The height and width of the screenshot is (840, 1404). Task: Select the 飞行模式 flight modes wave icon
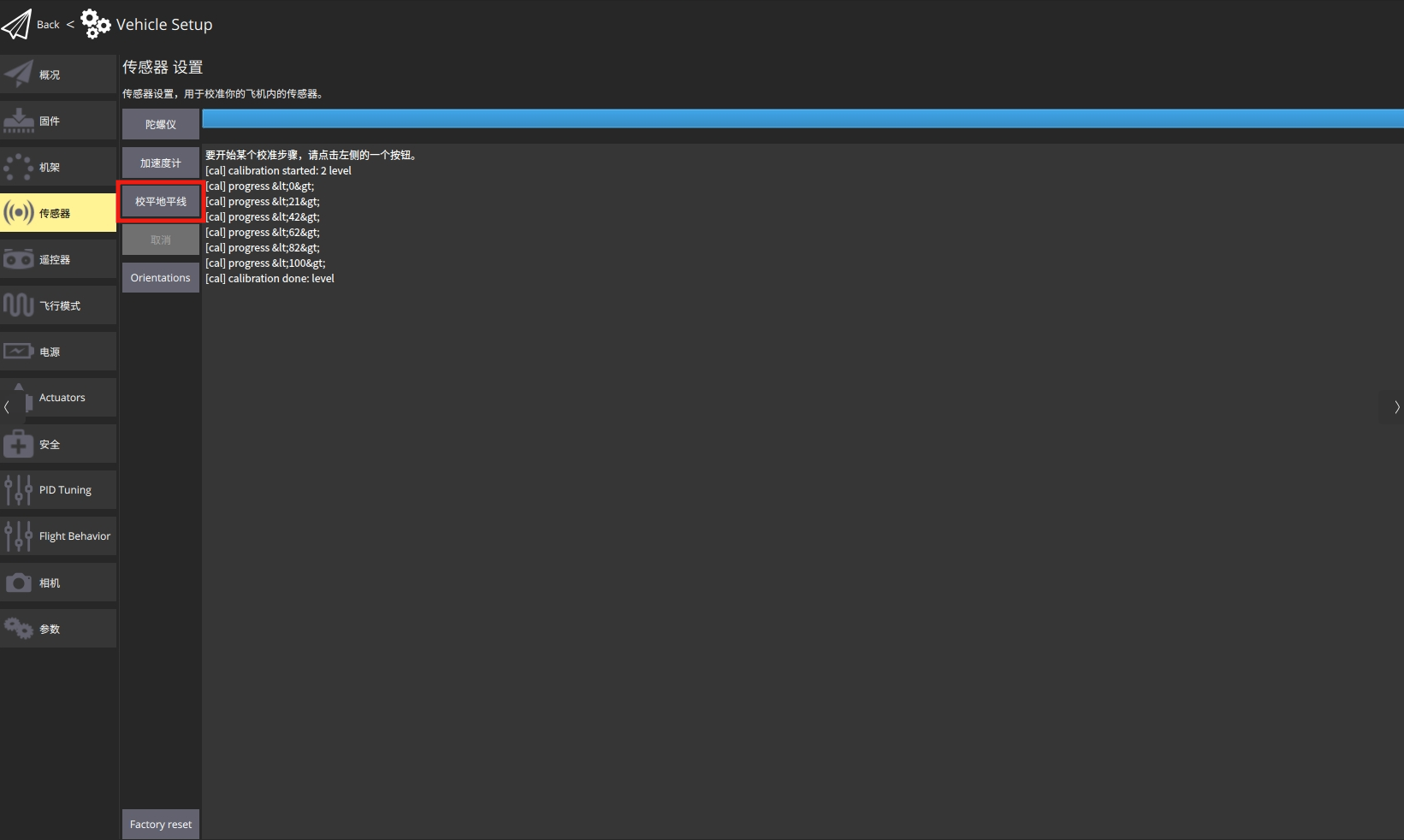pos(19,305)
